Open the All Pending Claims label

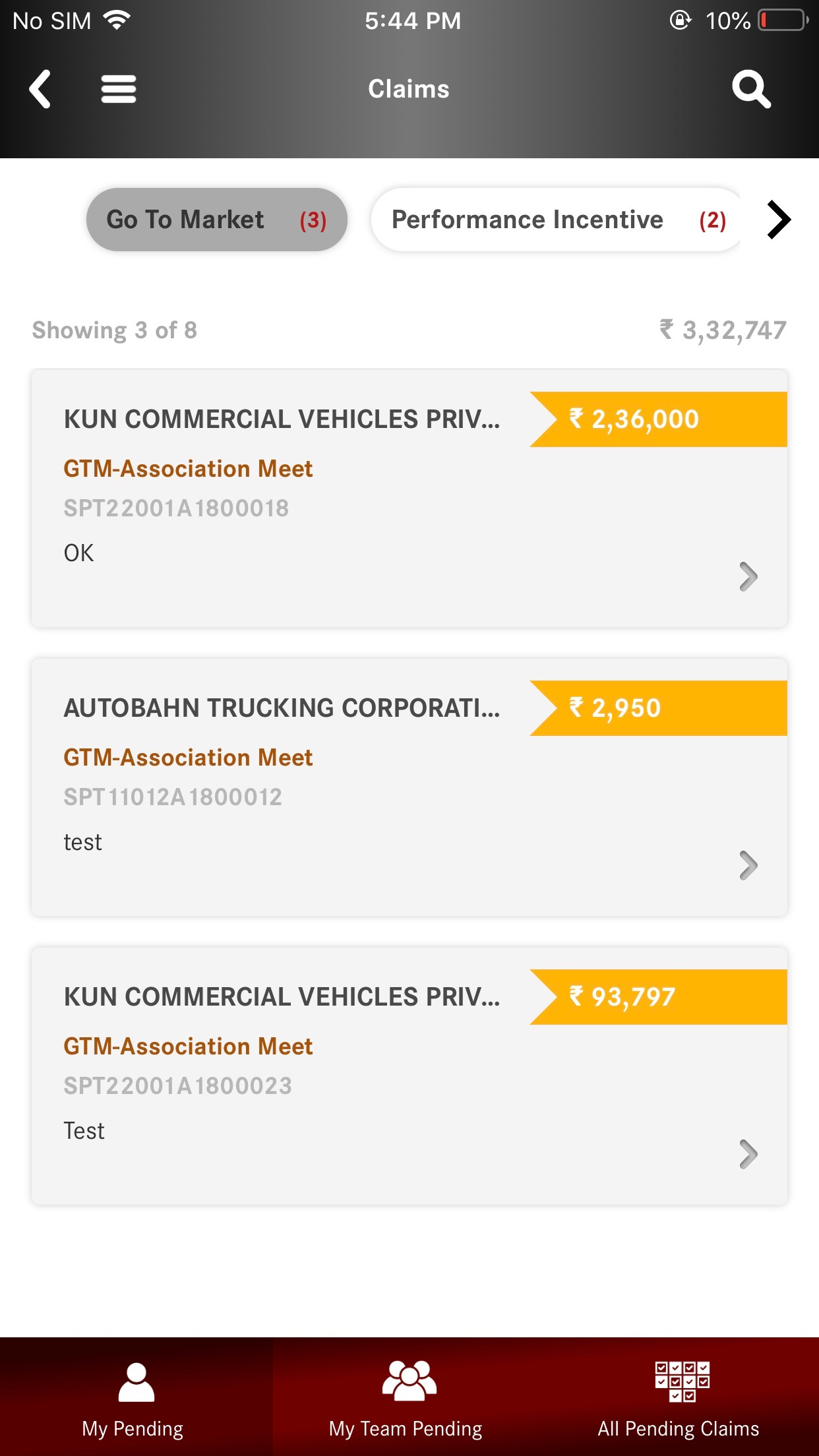pos(678,1429)
